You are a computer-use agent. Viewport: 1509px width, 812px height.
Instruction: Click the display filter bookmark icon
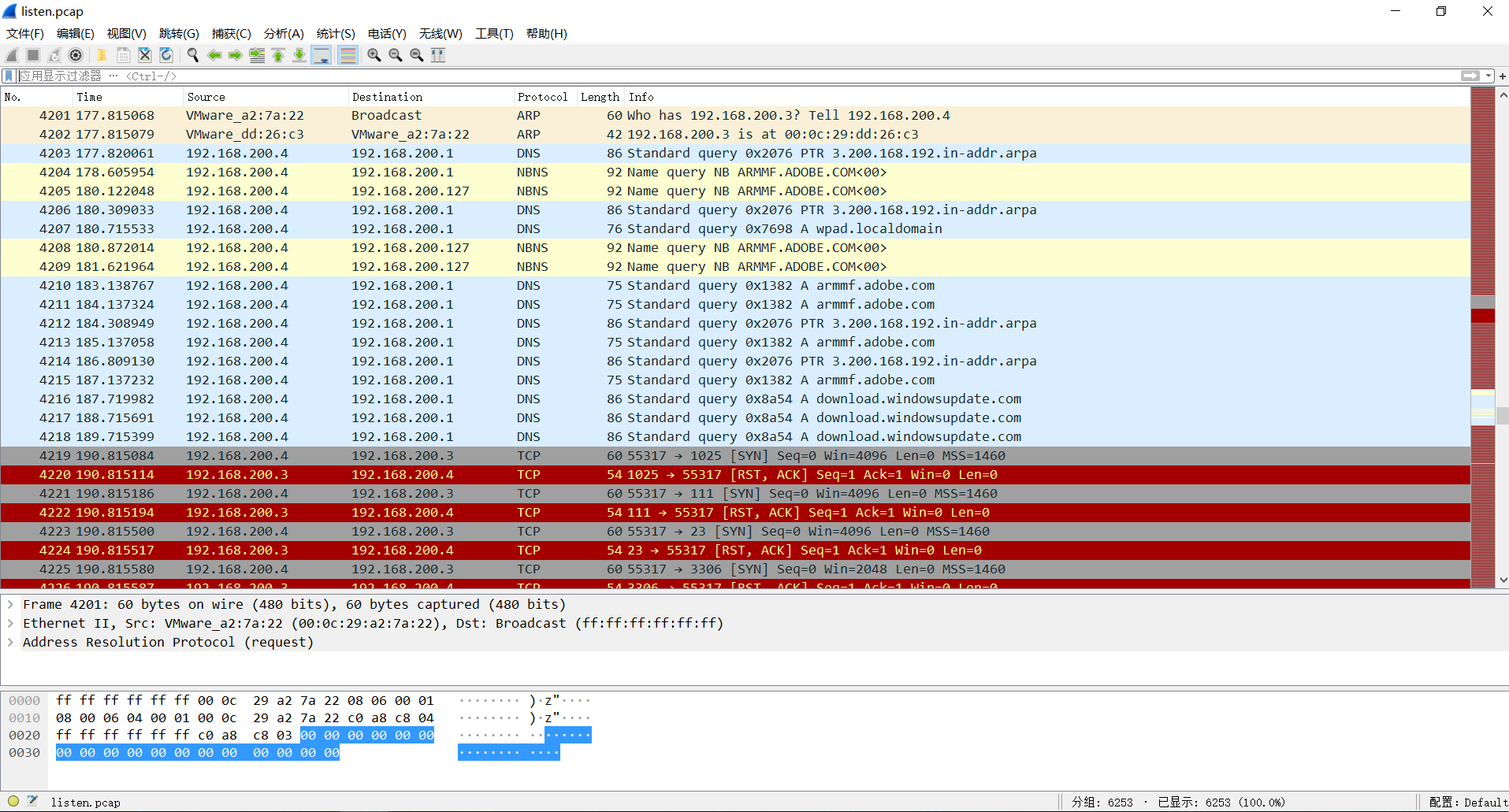coord(9,76)
